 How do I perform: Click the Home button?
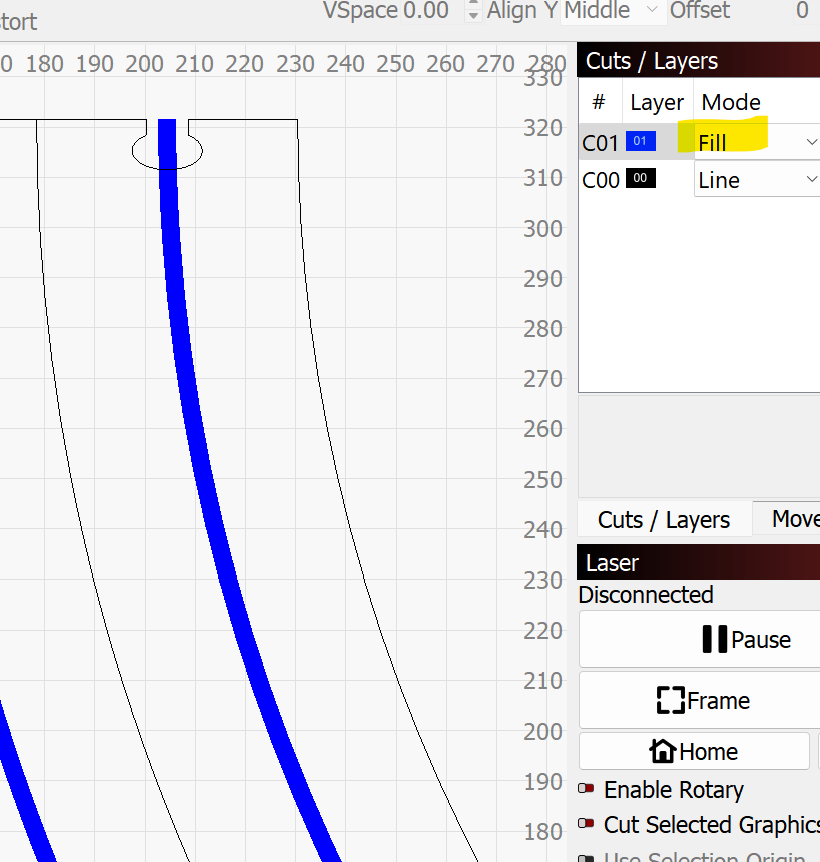(694, 751)
